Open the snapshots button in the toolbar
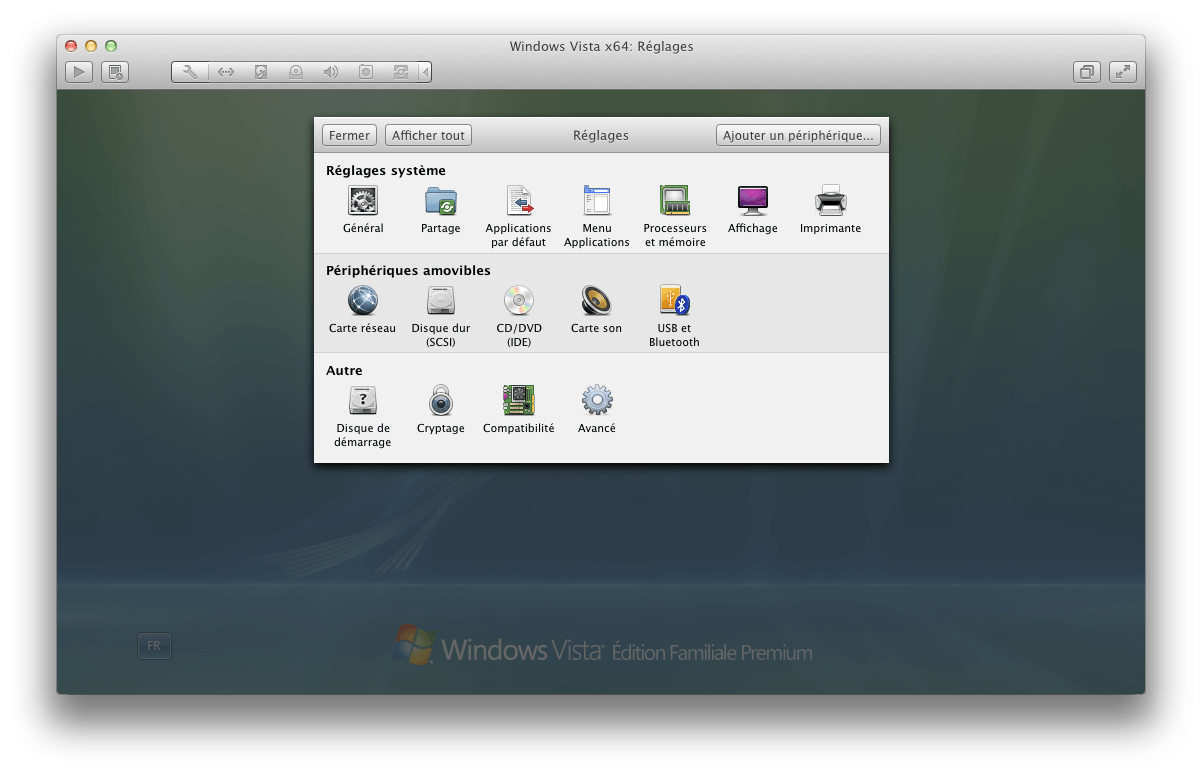Screen dimensions: 1202x773 point(115,72)
